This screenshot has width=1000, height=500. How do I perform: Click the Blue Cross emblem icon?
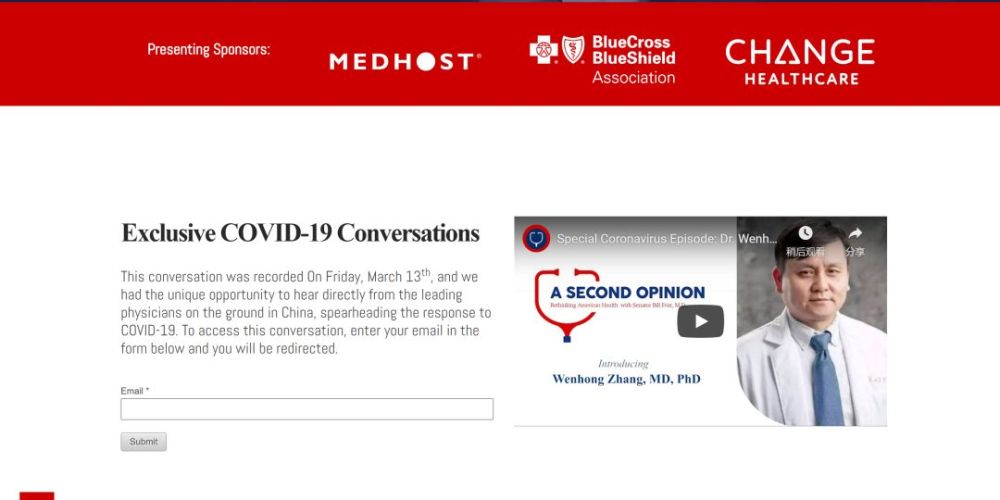(x=543, y=50)
